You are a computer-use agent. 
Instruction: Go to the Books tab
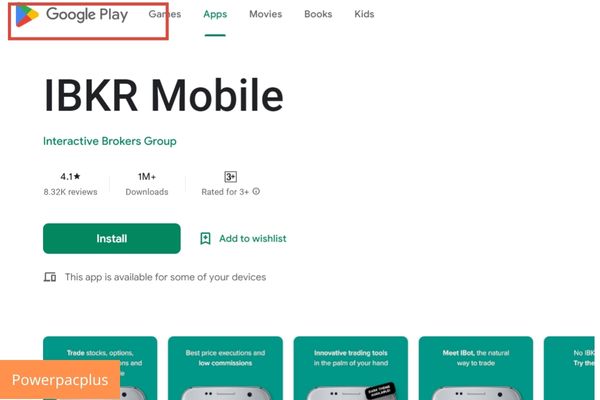click(318, 14)
